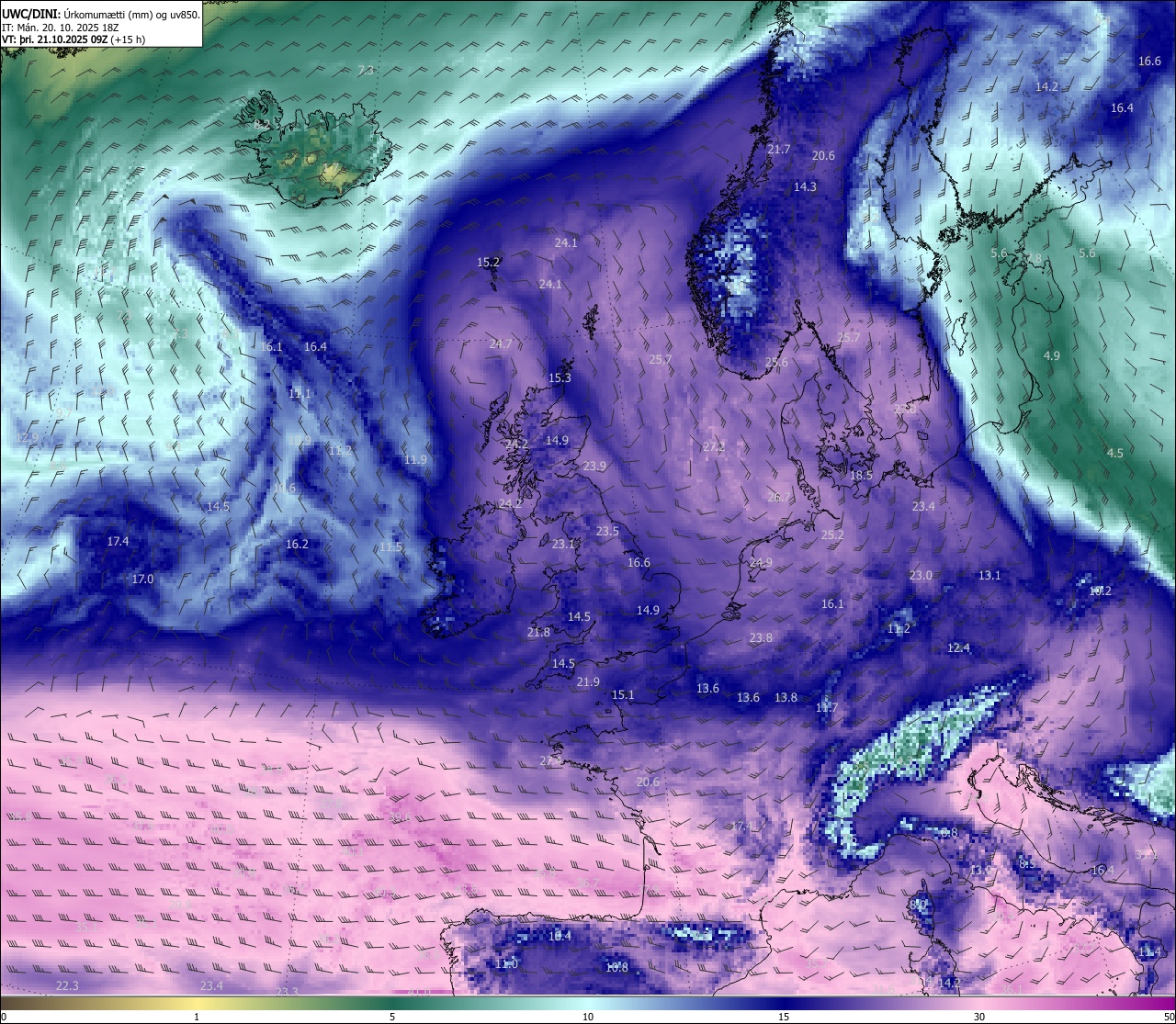Click the 23.5 value over northern England
This screenshot has width=1176, height=1024.
607,531
